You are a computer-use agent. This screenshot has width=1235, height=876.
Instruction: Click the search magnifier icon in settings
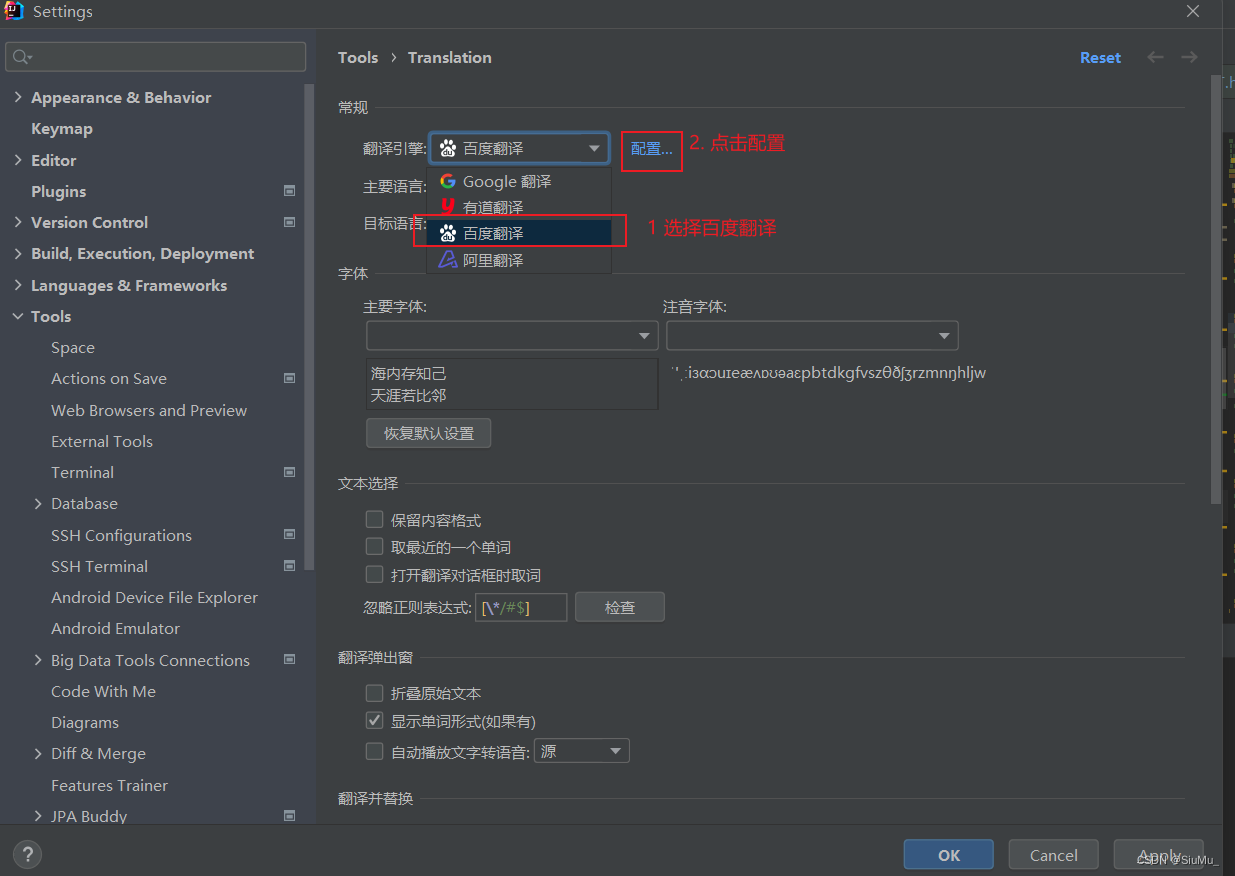point(21,57)
